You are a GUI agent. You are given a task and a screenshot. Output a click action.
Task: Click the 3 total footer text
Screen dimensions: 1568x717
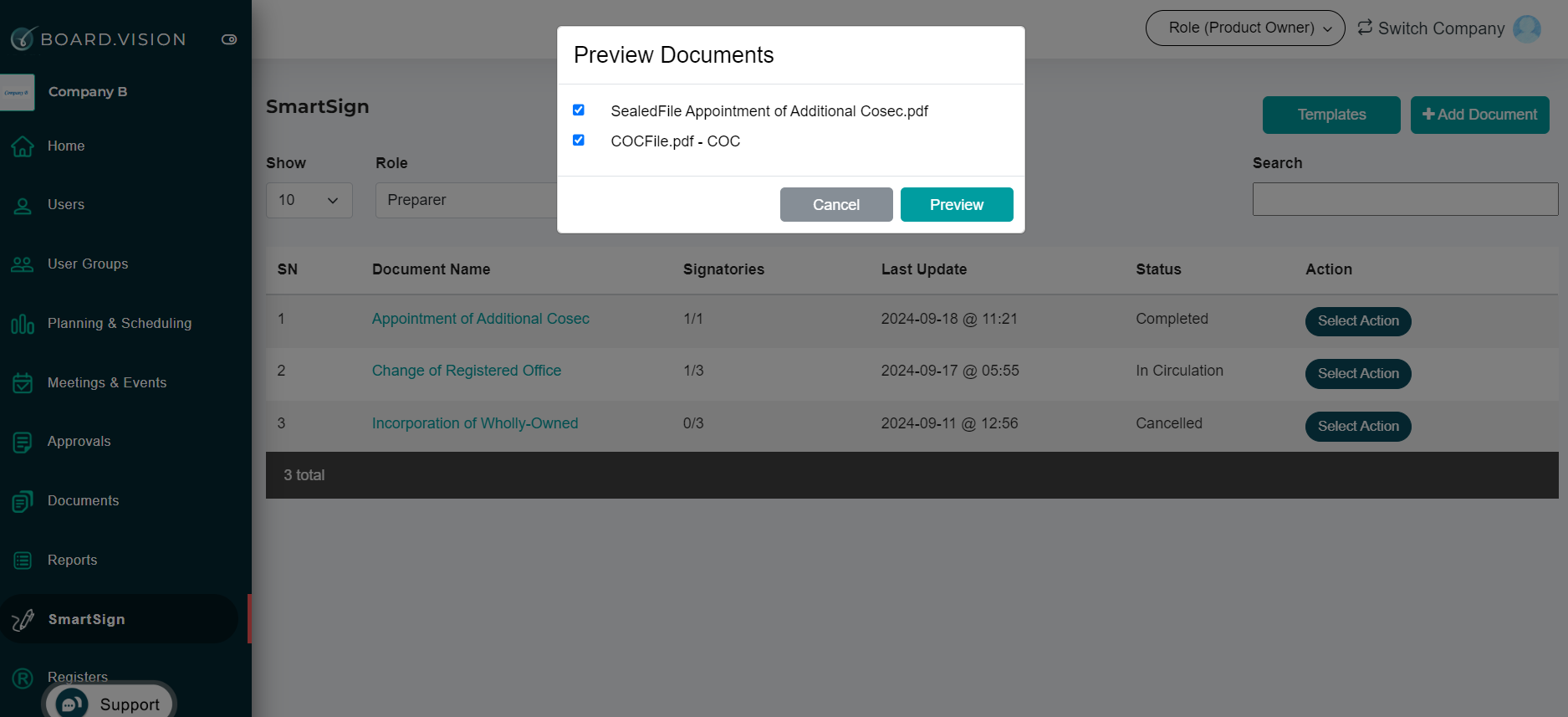pyautogui.click(x=304, y=475)
